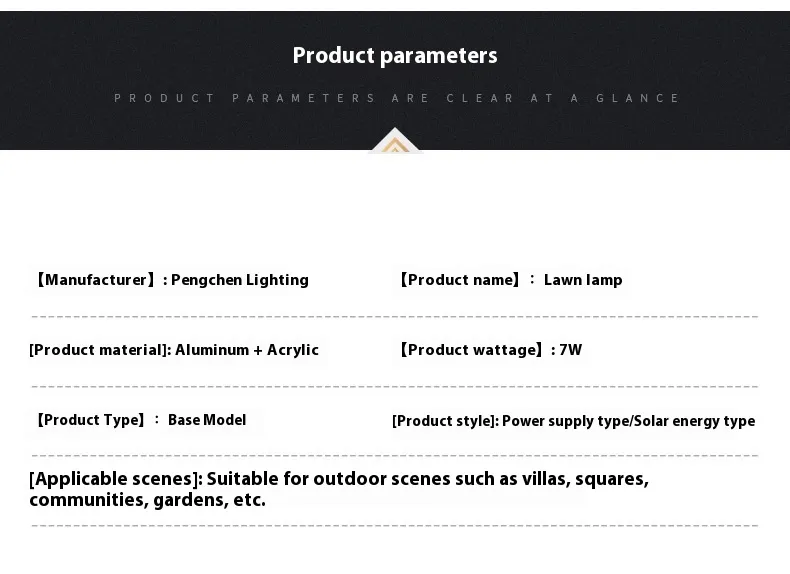This screenshot has height=574, width=790.
Task: Select the "Pengchen Lighting" manufacturer value
Action: click(240, 280)
